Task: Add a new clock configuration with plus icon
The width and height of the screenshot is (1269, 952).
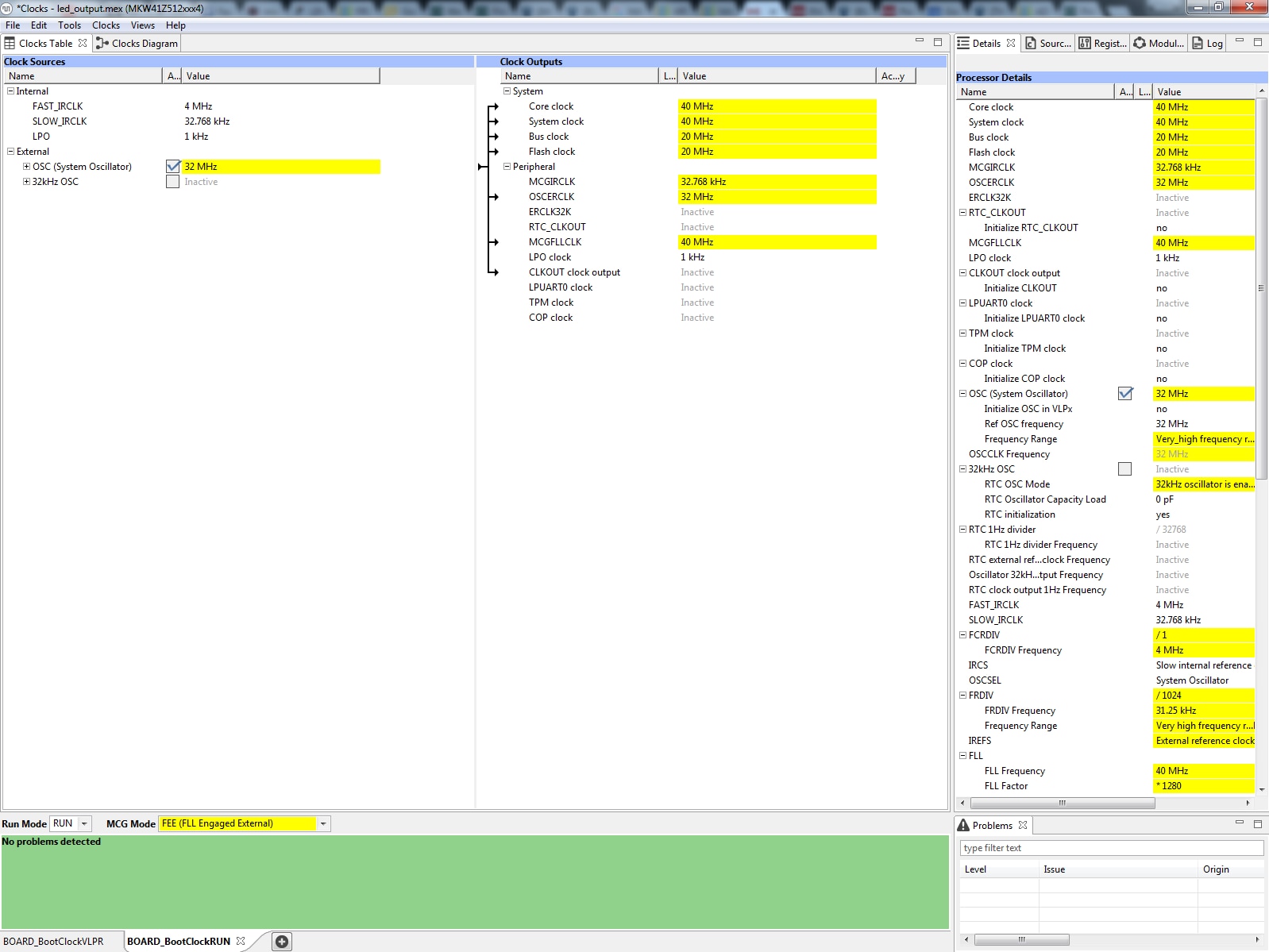Action: click(x=282, y=942)
